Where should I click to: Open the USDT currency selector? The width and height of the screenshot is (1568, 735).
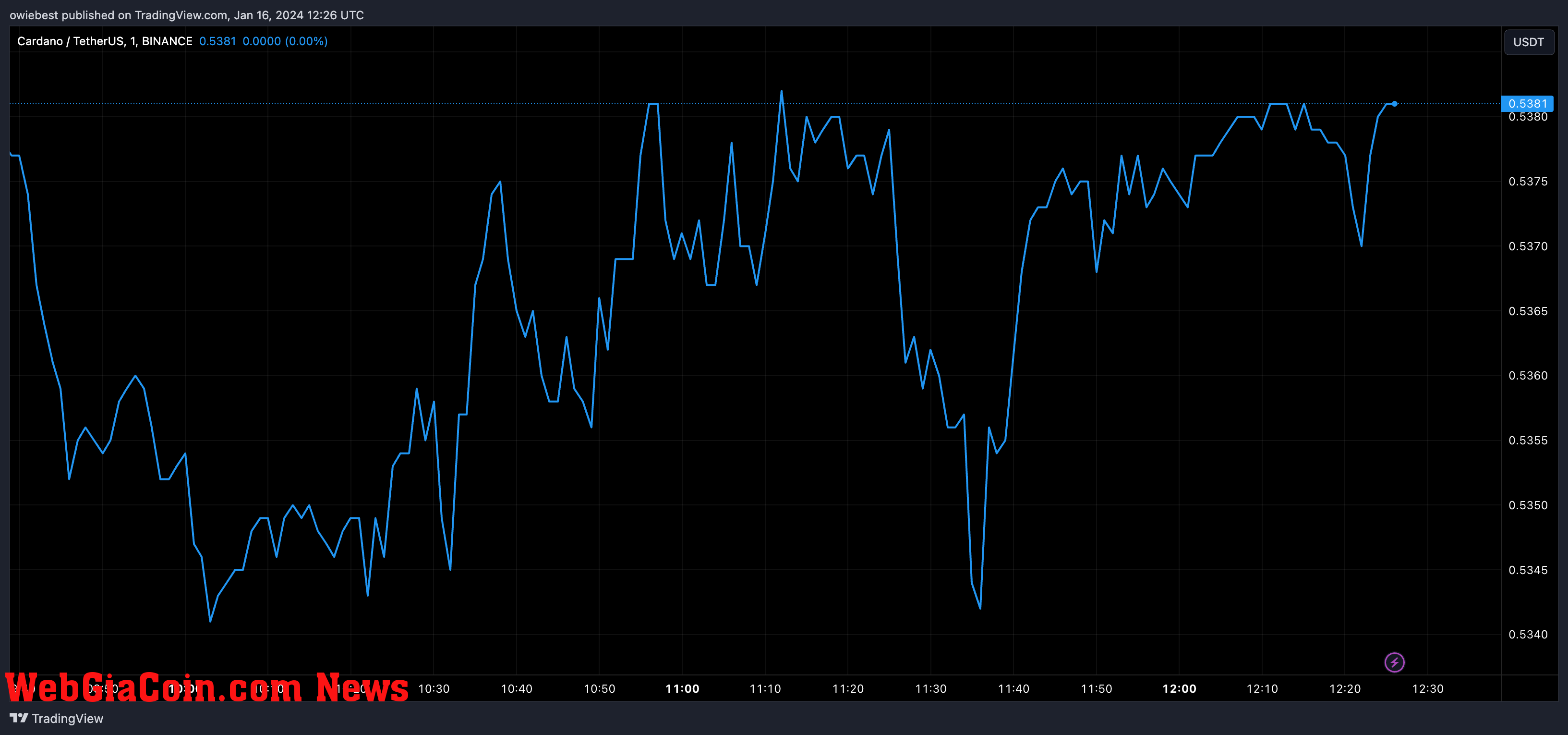(x=1529, y=42)
